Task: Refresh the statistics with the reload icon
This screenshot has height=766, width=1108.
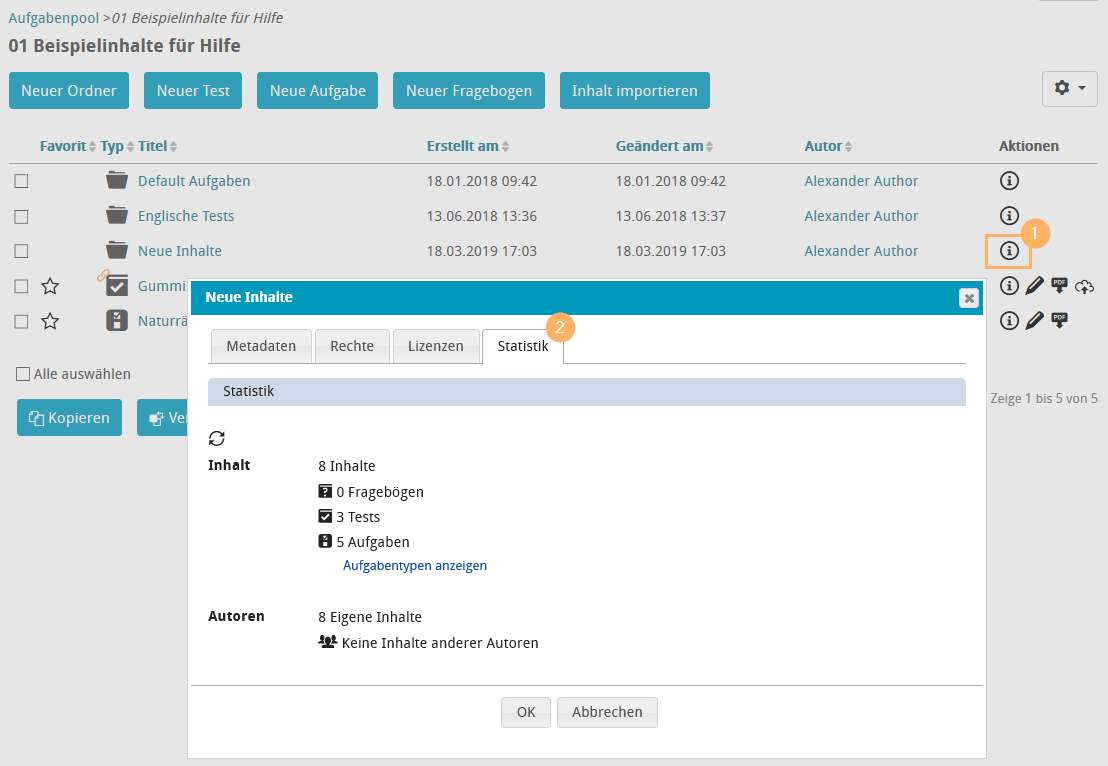Action: tap(216, 438)
